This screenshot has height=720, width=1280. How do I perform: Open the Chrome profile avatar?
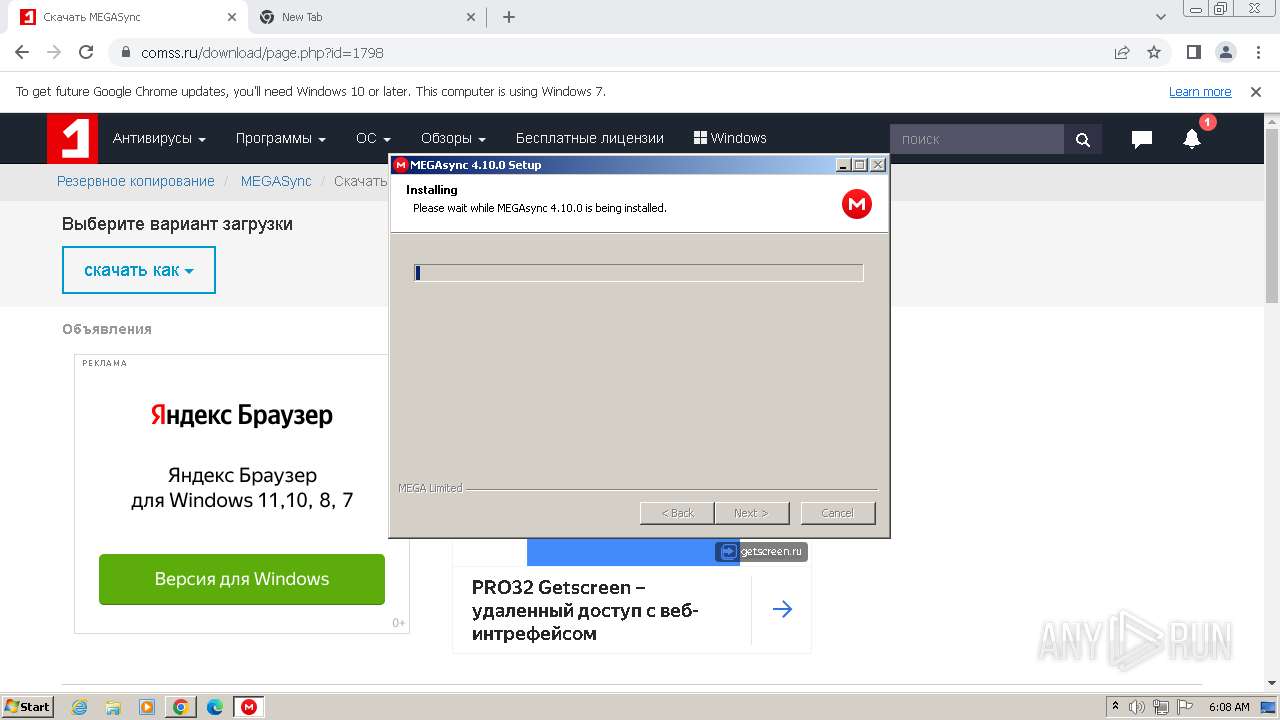coord(1226,52)
